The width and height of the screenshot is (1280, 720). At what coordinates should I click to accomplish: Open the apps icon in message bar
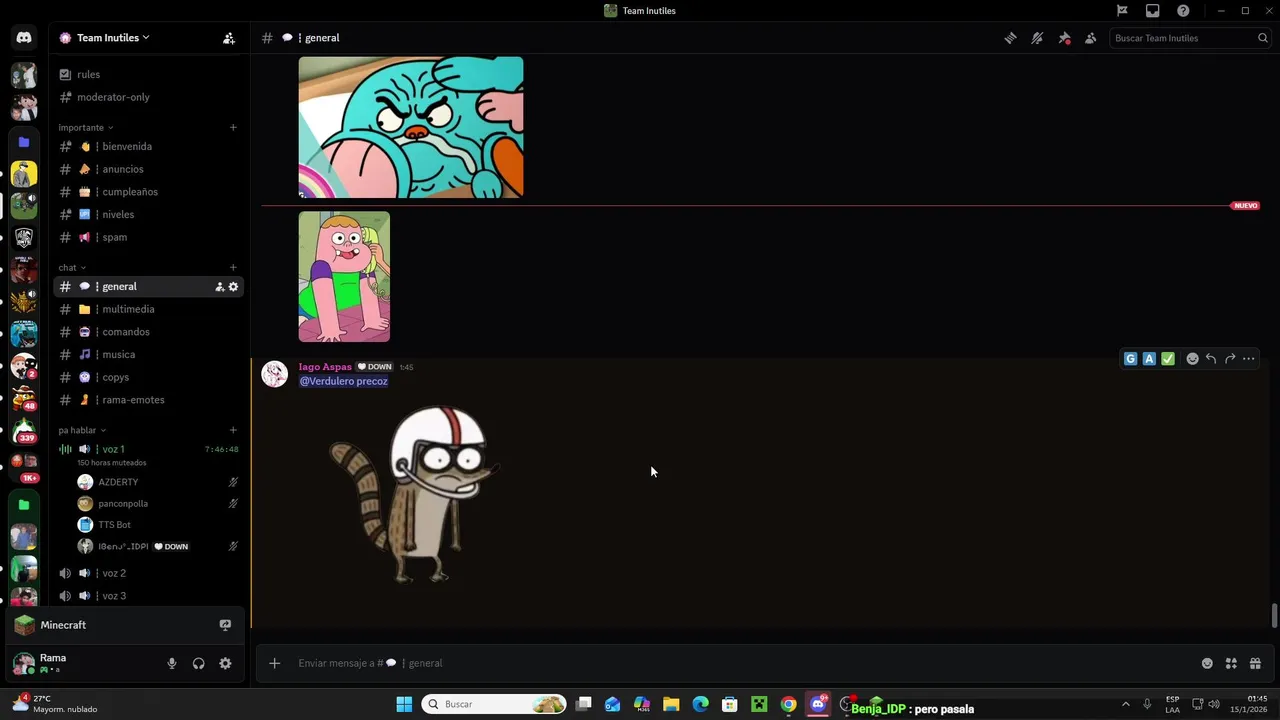(x=1231, y=663)
